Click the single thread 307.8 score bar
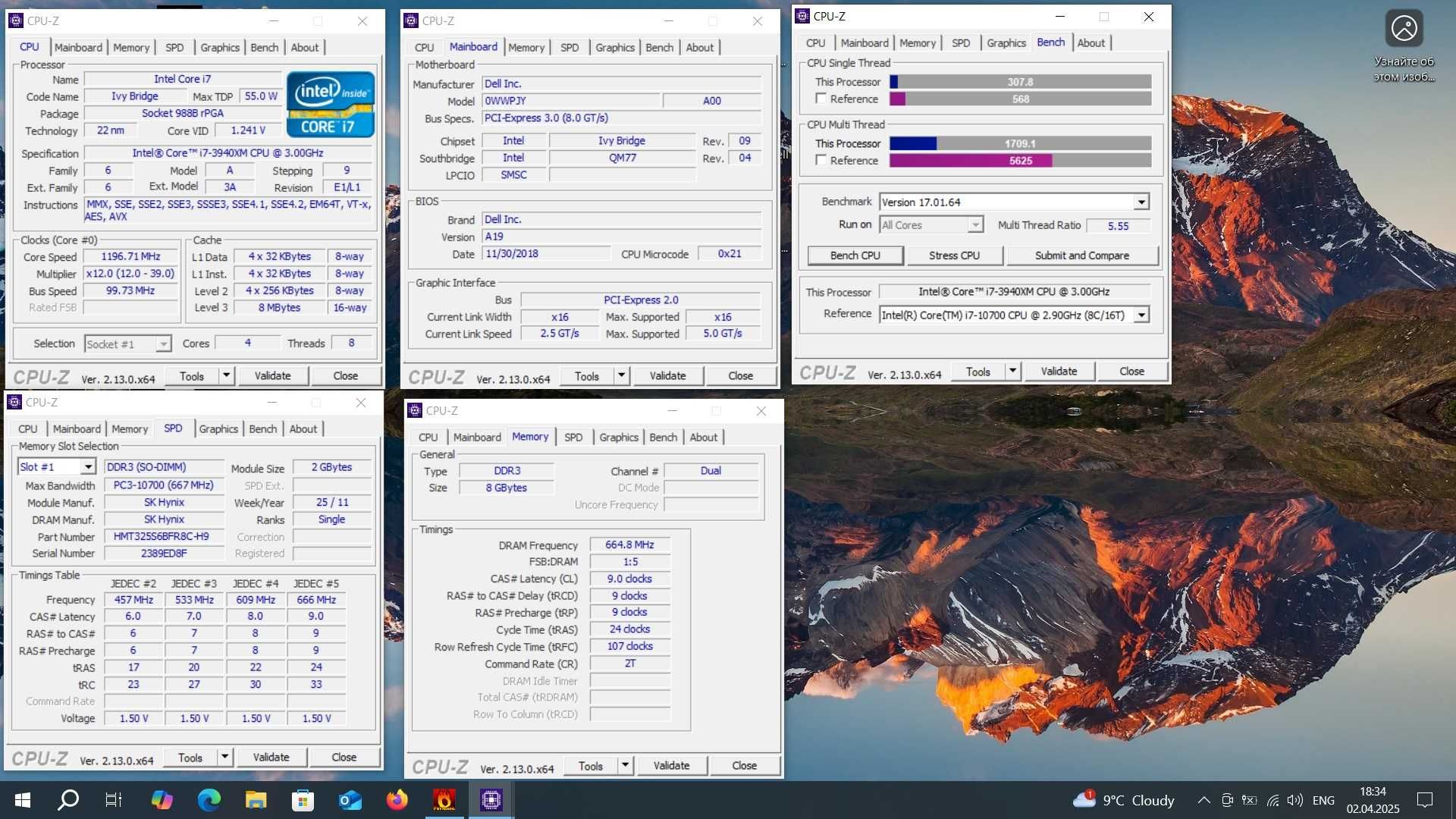The width and height of the screenshot is (1456, 819). point(1020,82)
